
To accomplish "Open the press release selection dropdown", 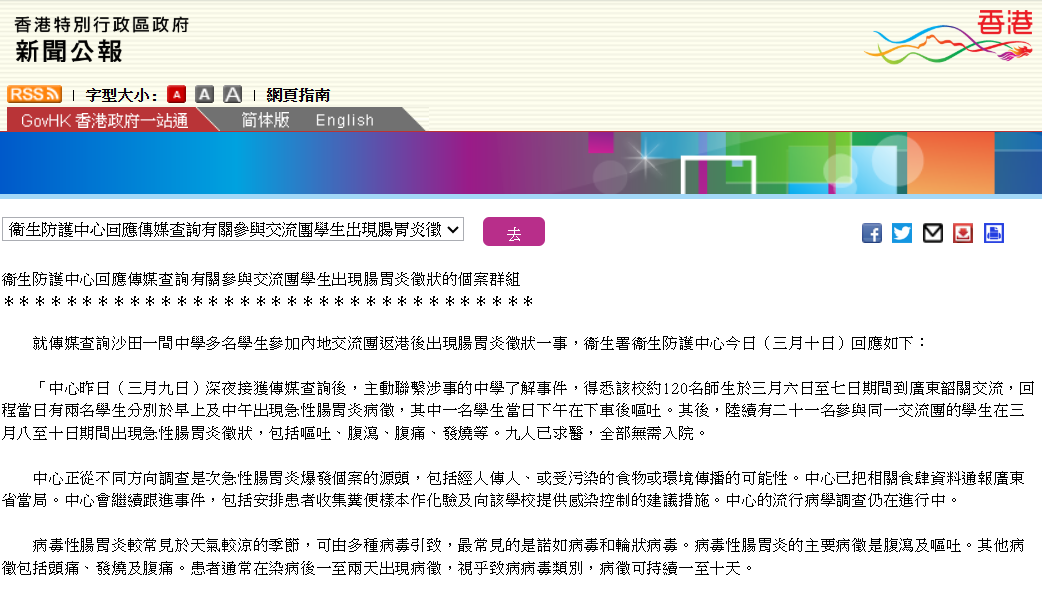I will click(x=232, y=229).
